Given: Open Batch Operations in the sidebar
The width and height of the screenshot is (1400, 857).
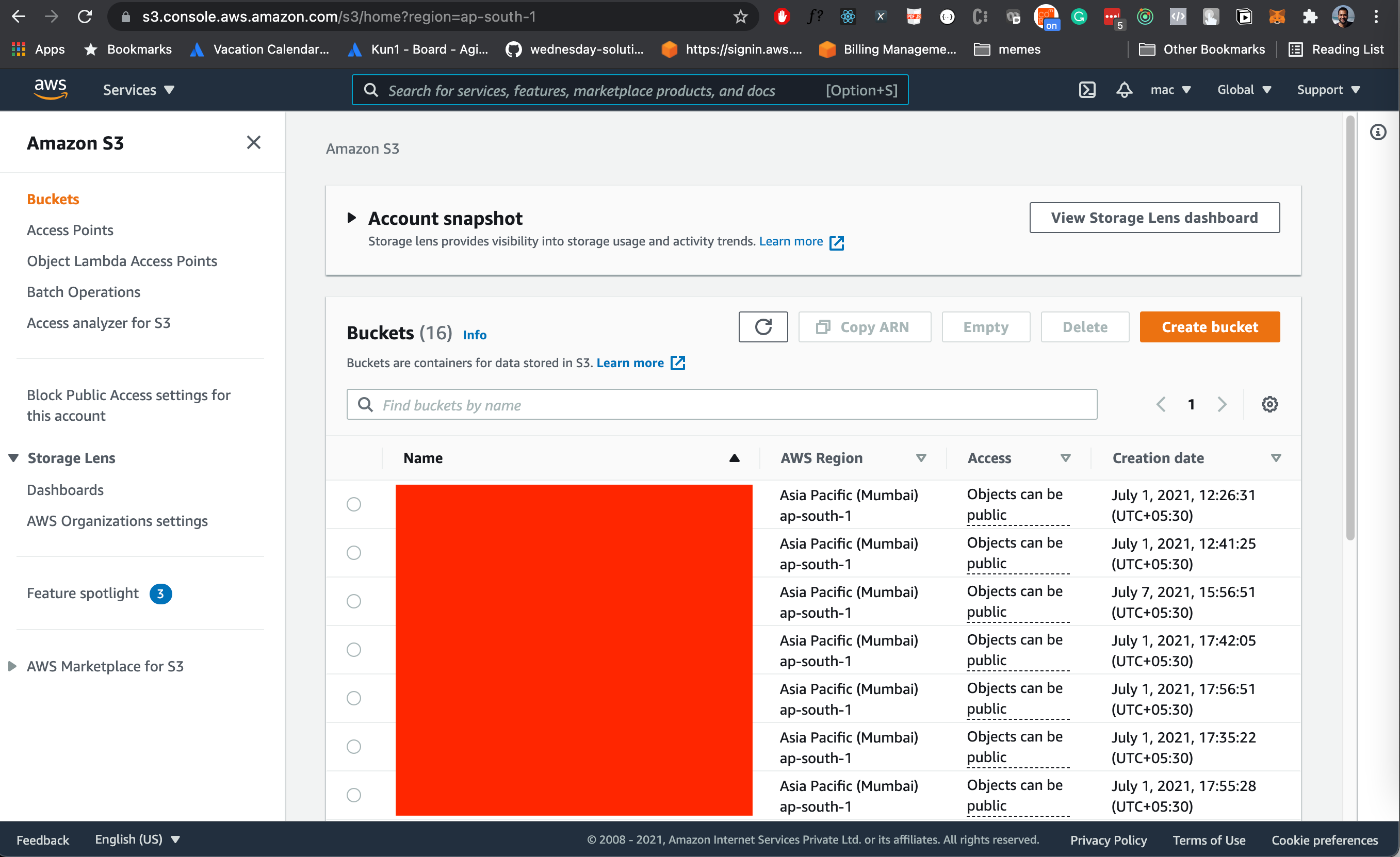Looking at the screenshot, I should tap(84, 292).
